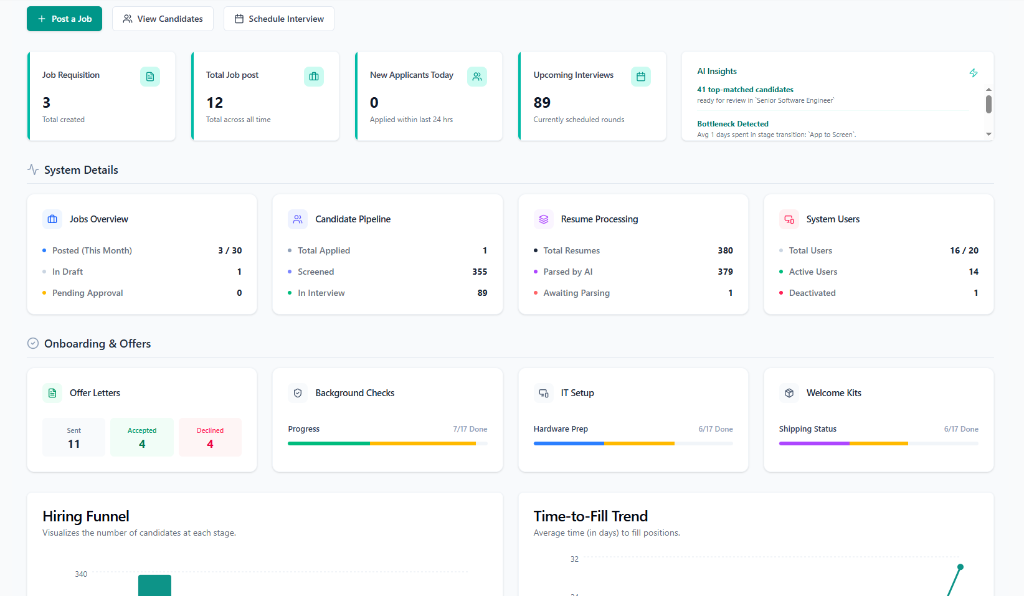This screenshot has height=596, width=1024.
Task: Click the Background Checks shield icon
Action: (298, 393)
